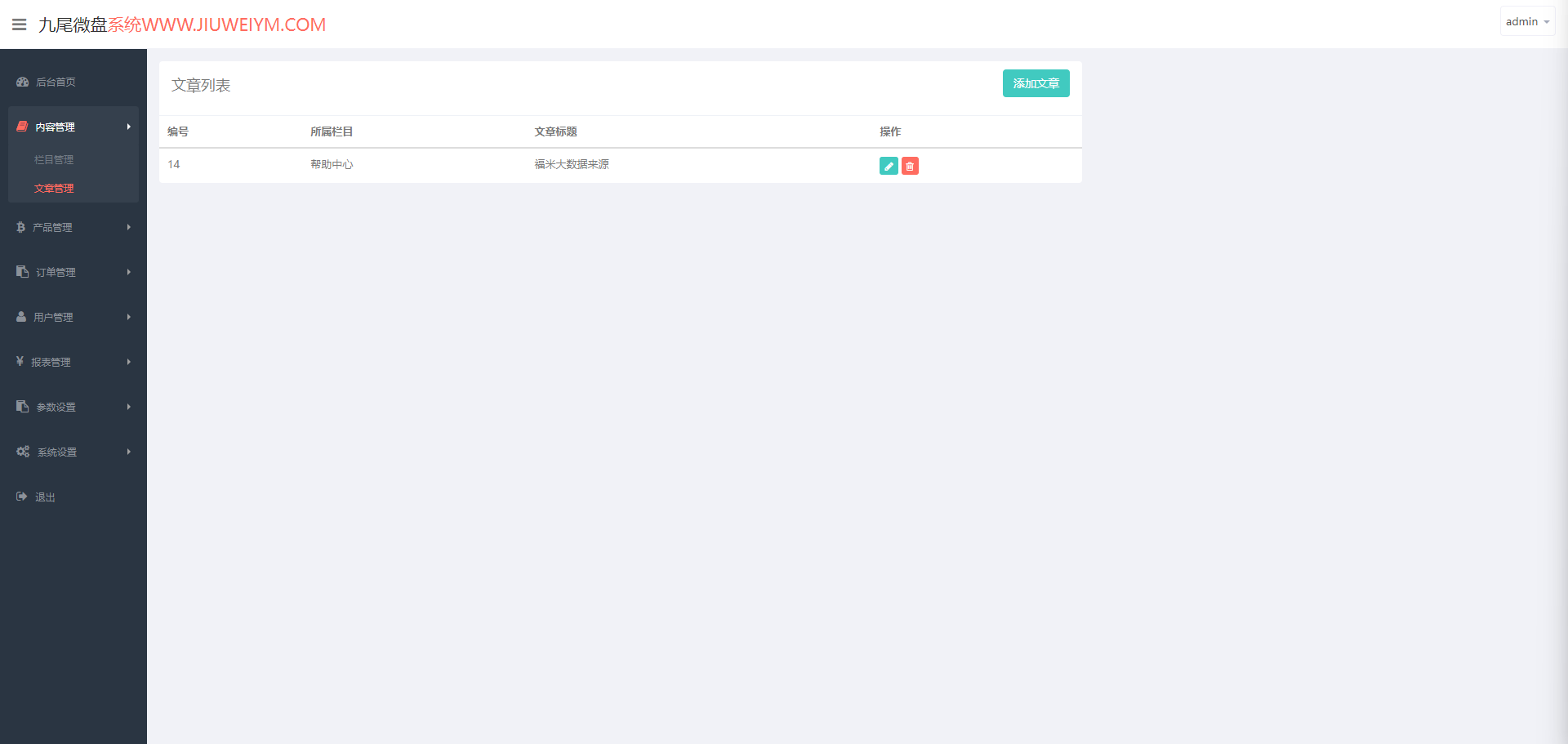Delete article 14 with the red trash icon
Screen dimensions: 1568x744
pos(910,166)
